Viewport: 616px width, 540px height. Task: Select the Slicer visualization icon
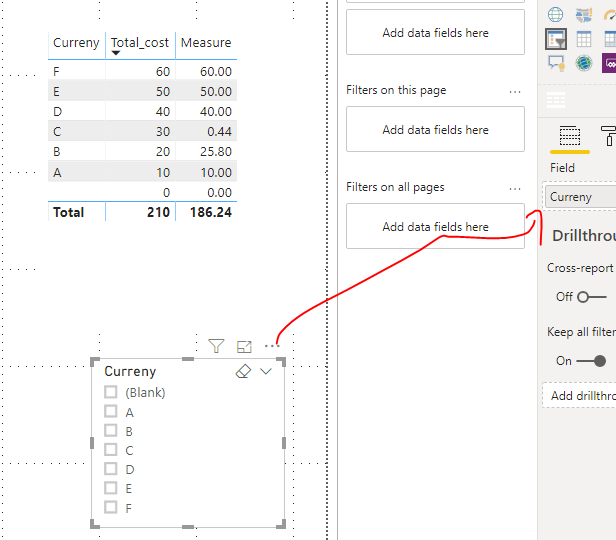pos(556,39)
